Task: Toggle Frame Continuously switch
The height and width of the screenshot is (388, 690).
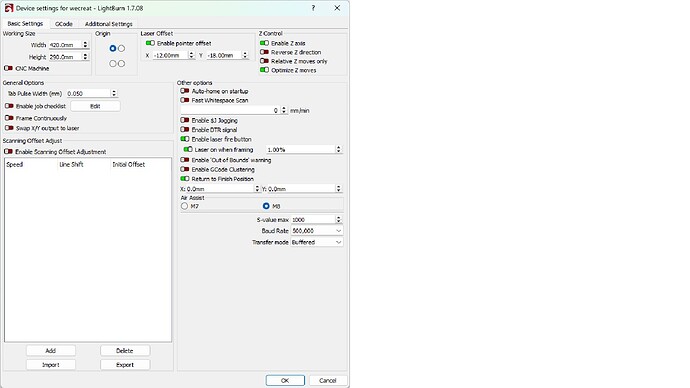Action: coord(9,118)
